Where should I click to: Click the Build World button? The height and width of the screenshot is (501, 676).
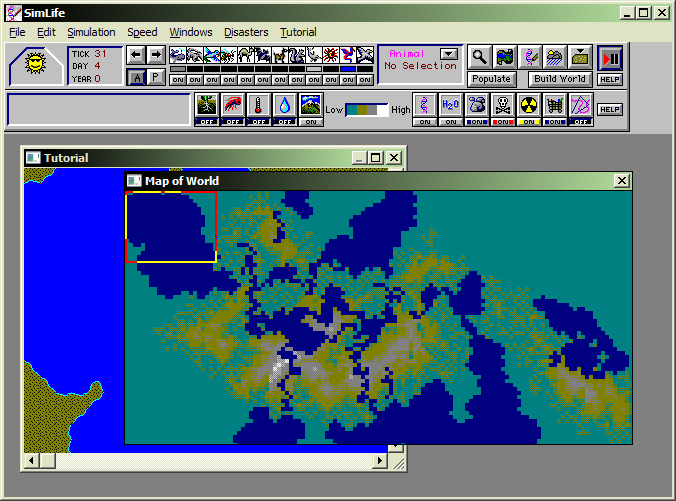560,79
